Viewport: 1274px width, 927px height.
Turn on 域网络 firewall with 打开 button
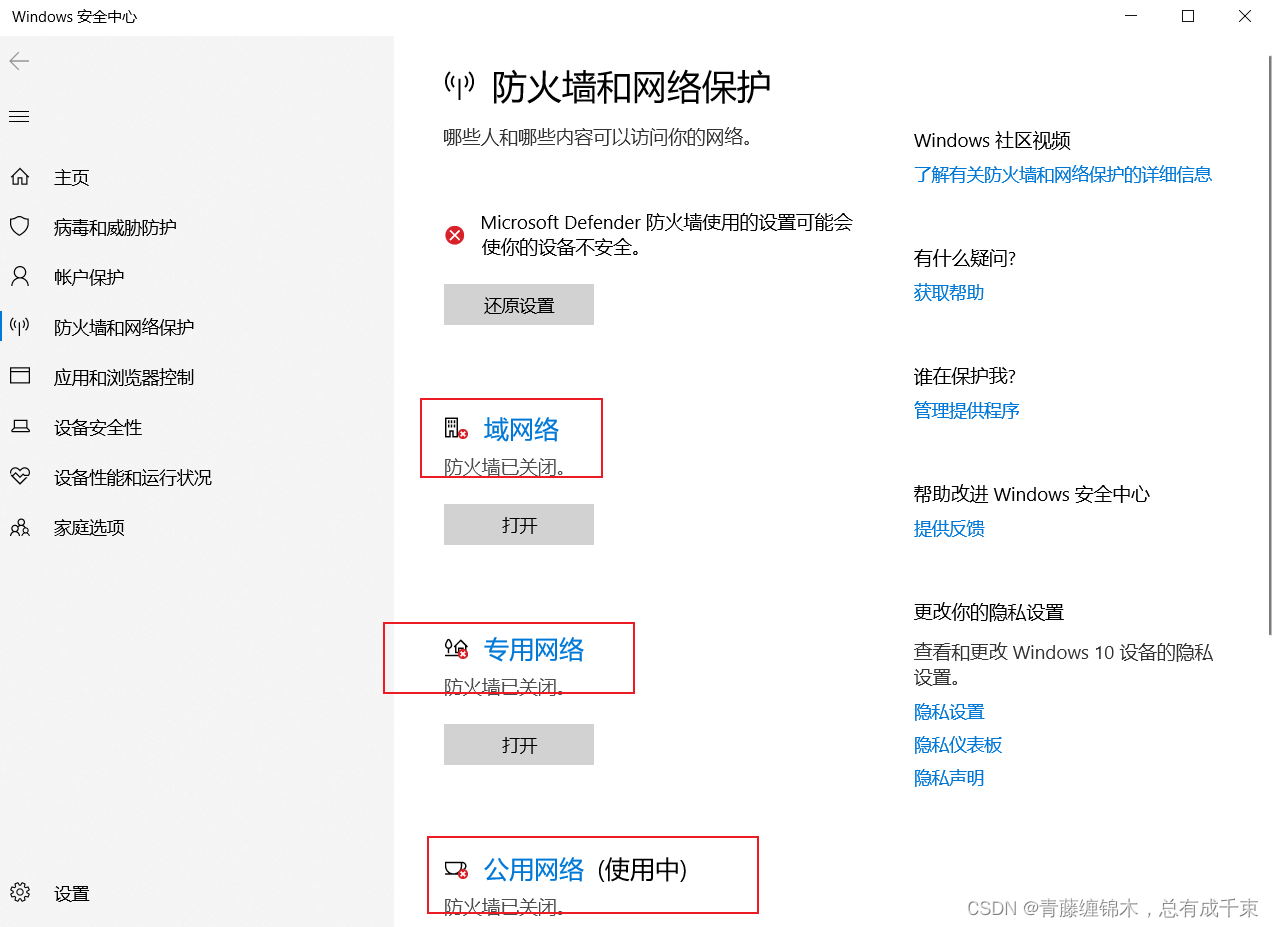518,524
